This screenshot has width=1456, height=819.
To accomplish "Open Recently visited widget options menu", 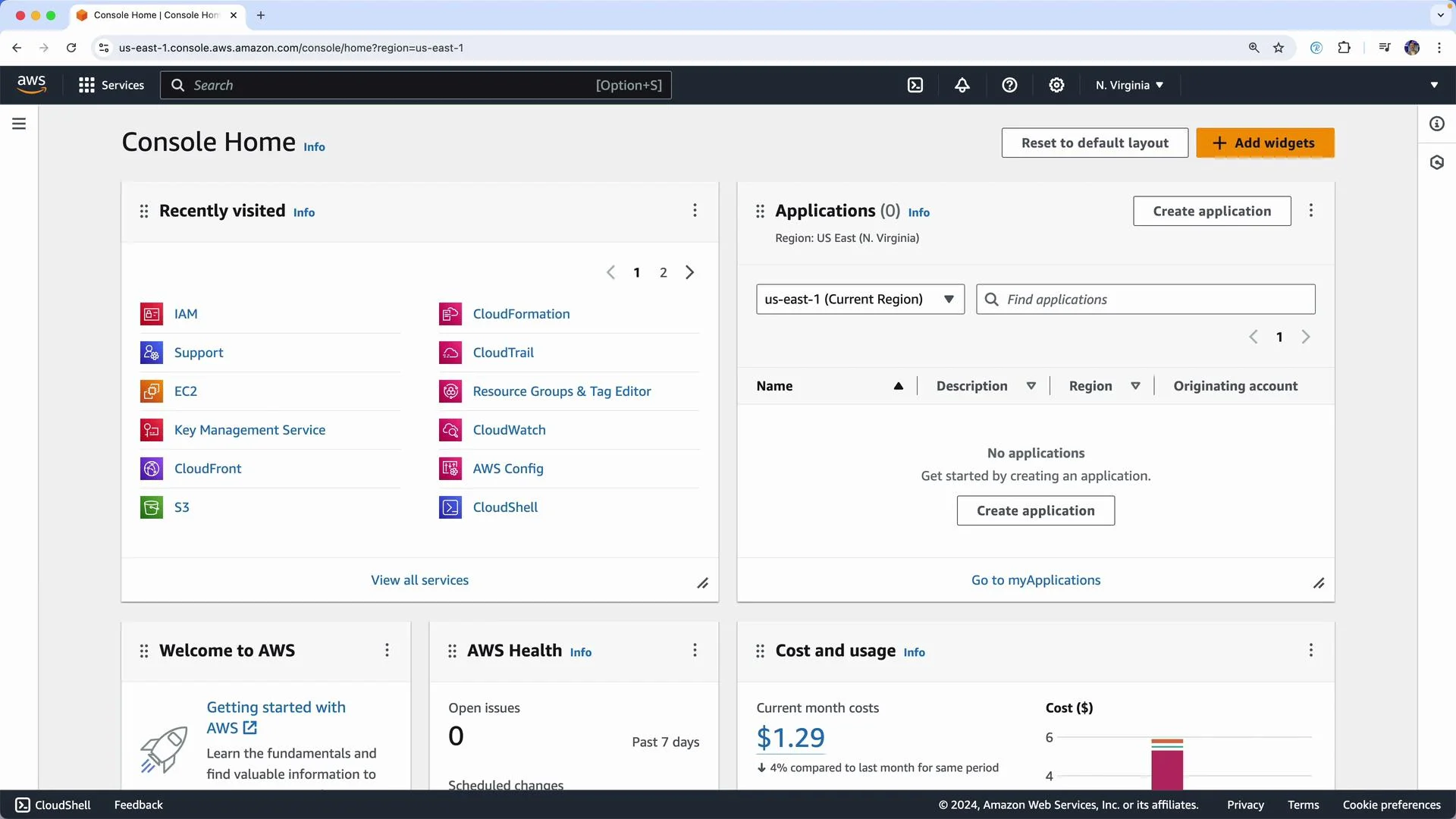I will pyautogui.click(x=695, y=210).
